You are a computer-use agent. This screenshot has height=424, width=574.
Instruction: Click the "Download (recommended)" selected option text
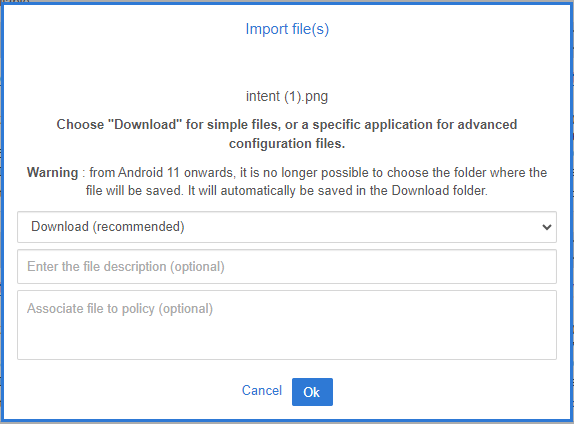coord(108,227)
